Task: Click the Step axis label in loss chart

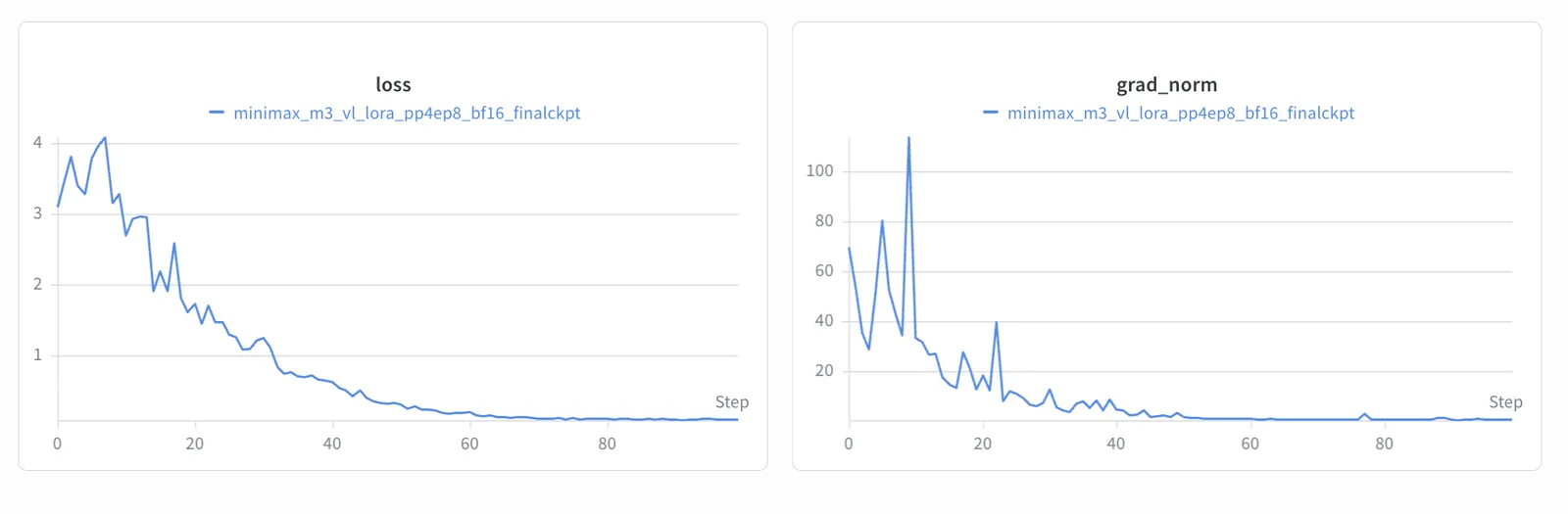Action: [x=731, y=402]
